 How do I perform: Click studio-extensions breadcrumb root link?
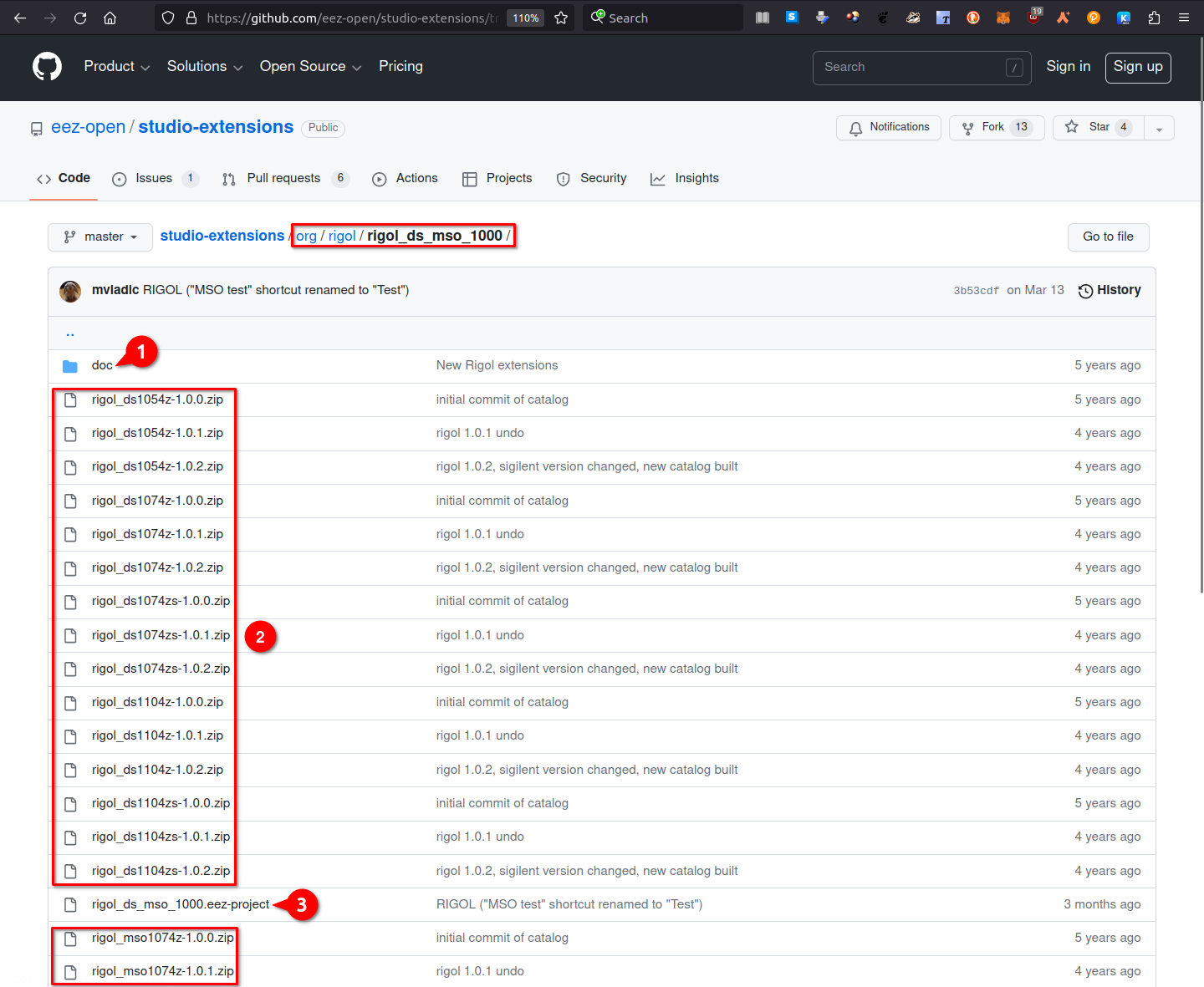pos(222,237)
